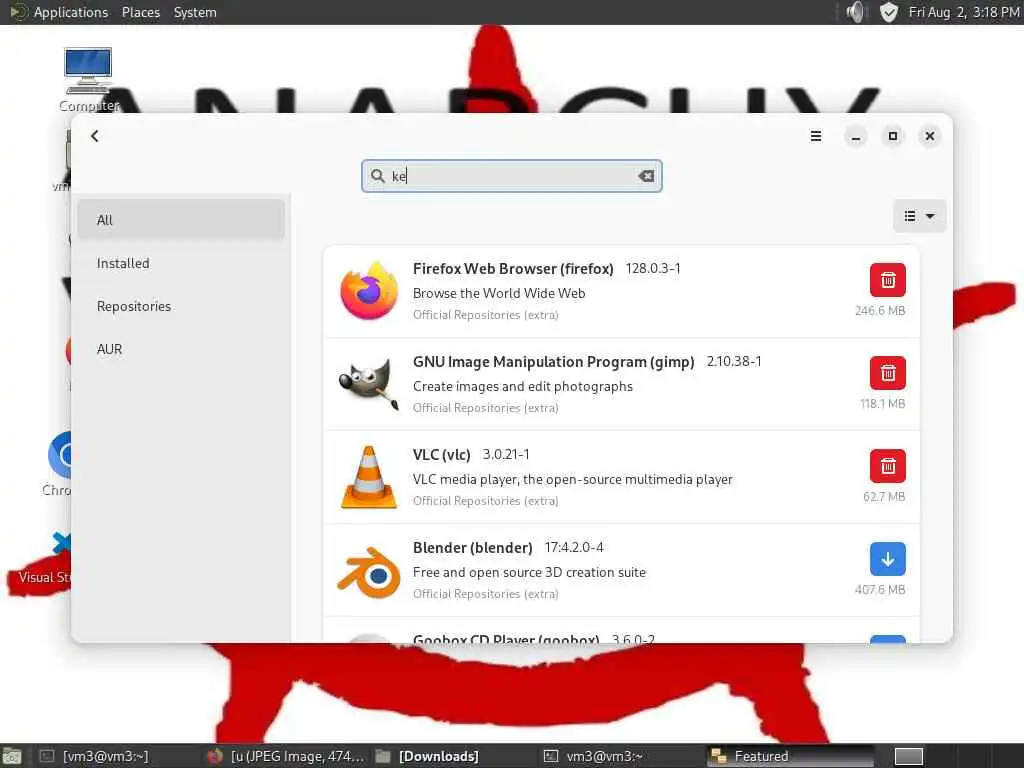Select the All category
The height and width of the screenshot is (768, 1024).
(181, 220)
